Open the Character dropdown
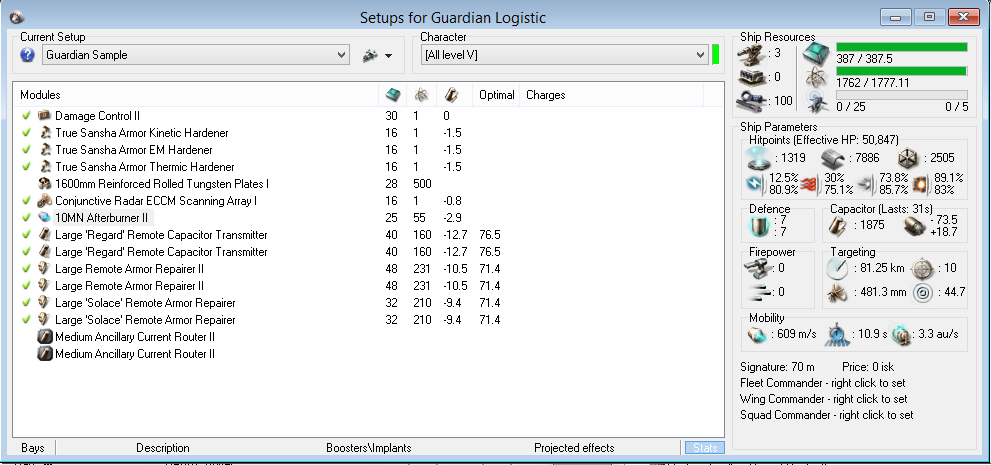 pos(564,55)
